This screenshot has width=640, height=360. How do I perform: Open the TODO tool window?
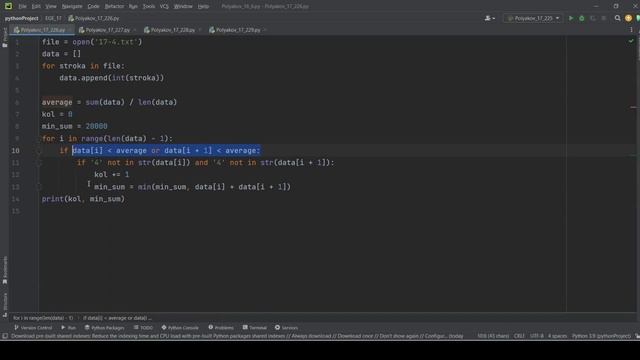click(x=143, y=327)
